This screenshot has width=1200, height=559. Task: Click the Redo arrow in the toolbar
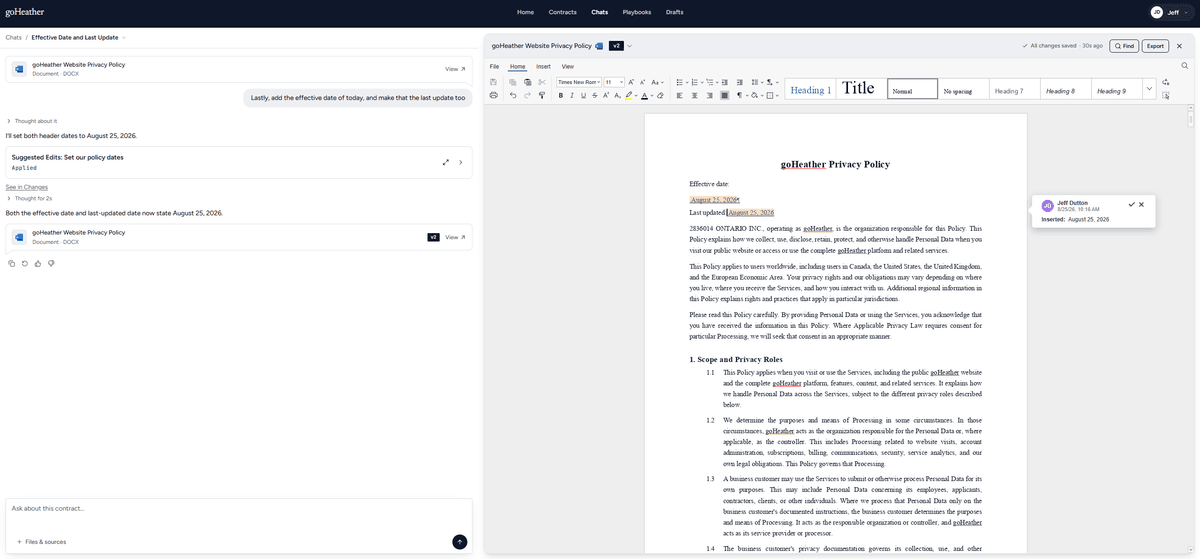tap(527, 95)
